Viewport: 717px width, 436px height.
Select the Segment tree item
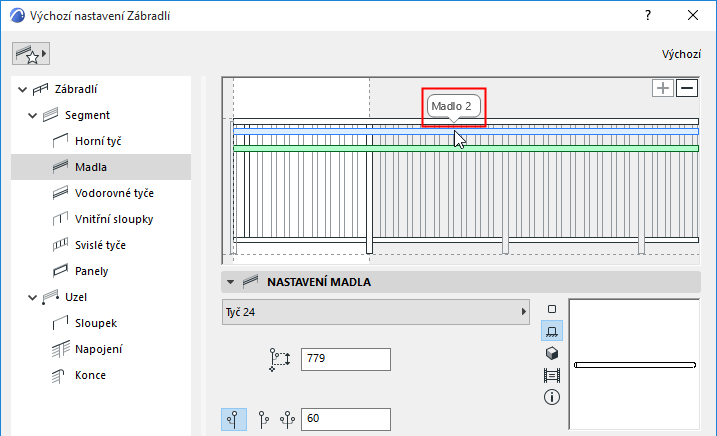tap(87, 115)
